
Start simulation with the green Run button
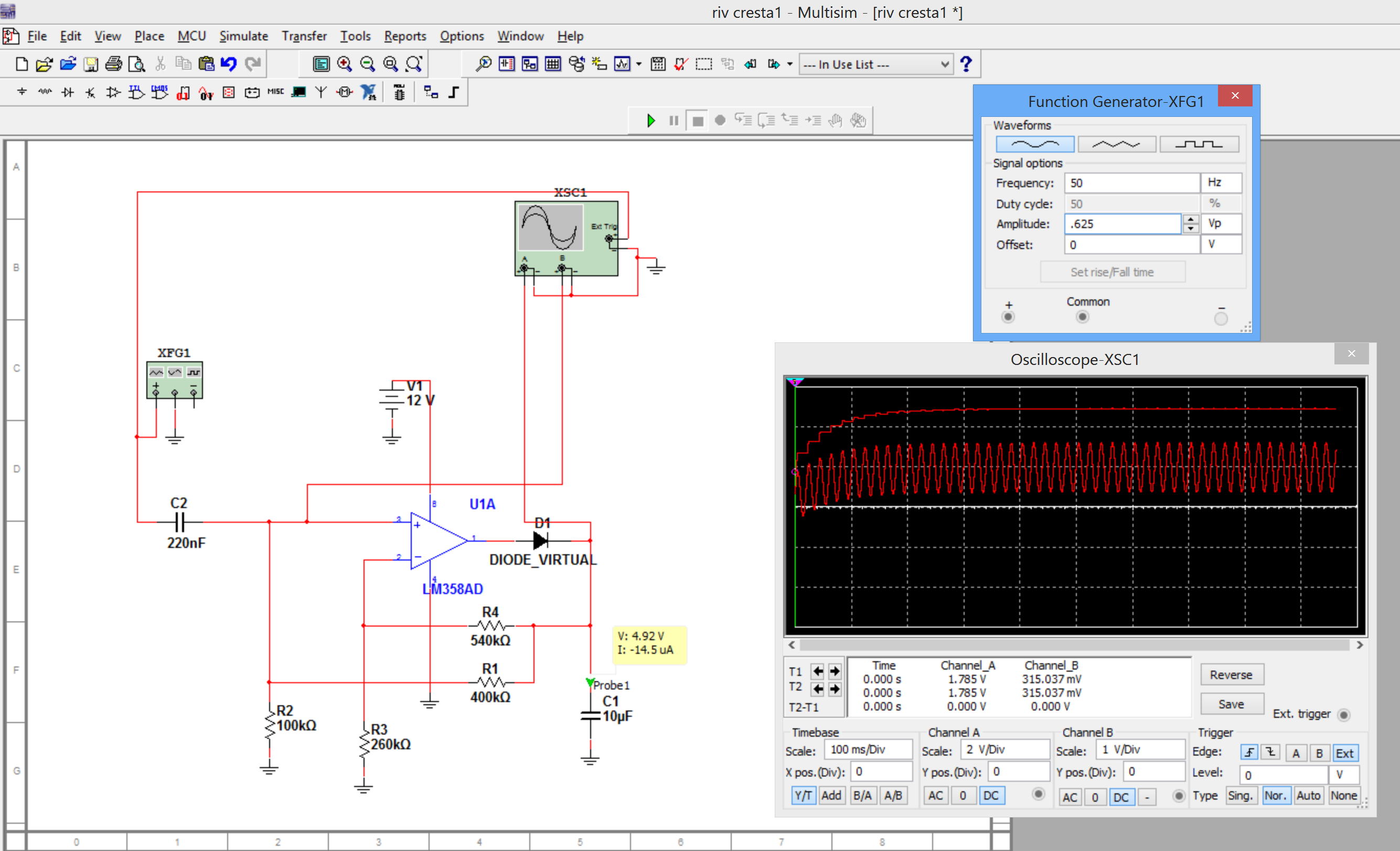[x=651, y=121]
